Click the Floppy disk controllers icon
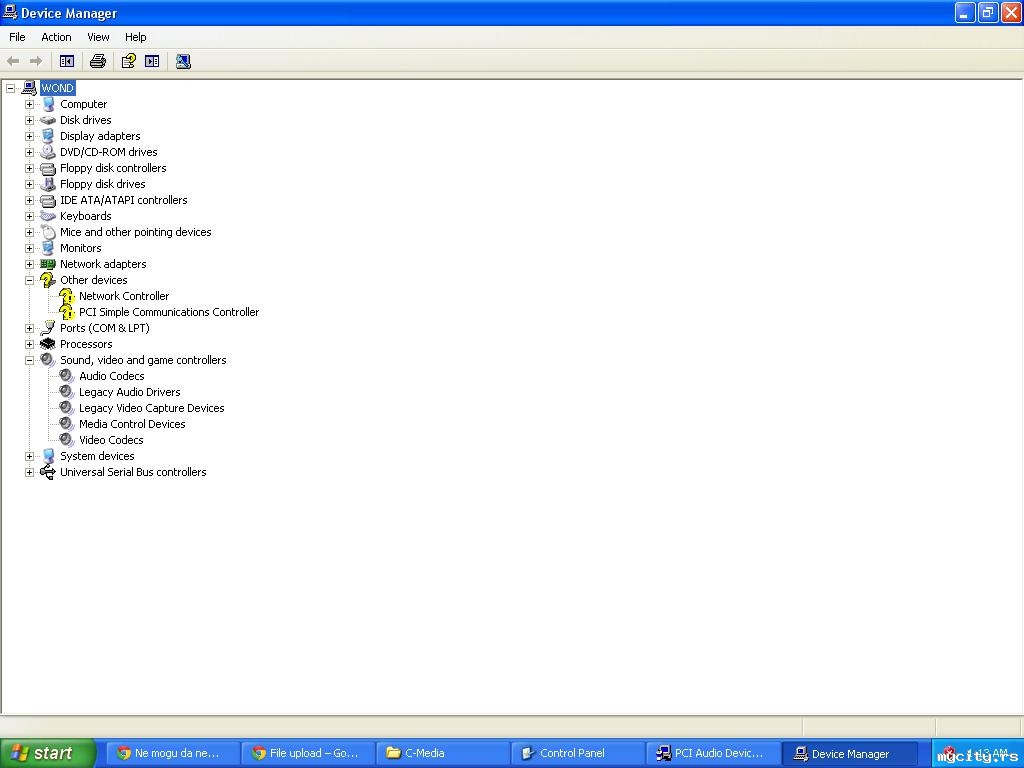Image resolution: width=1024 pixels, height=768 pixels. point(48,168)
